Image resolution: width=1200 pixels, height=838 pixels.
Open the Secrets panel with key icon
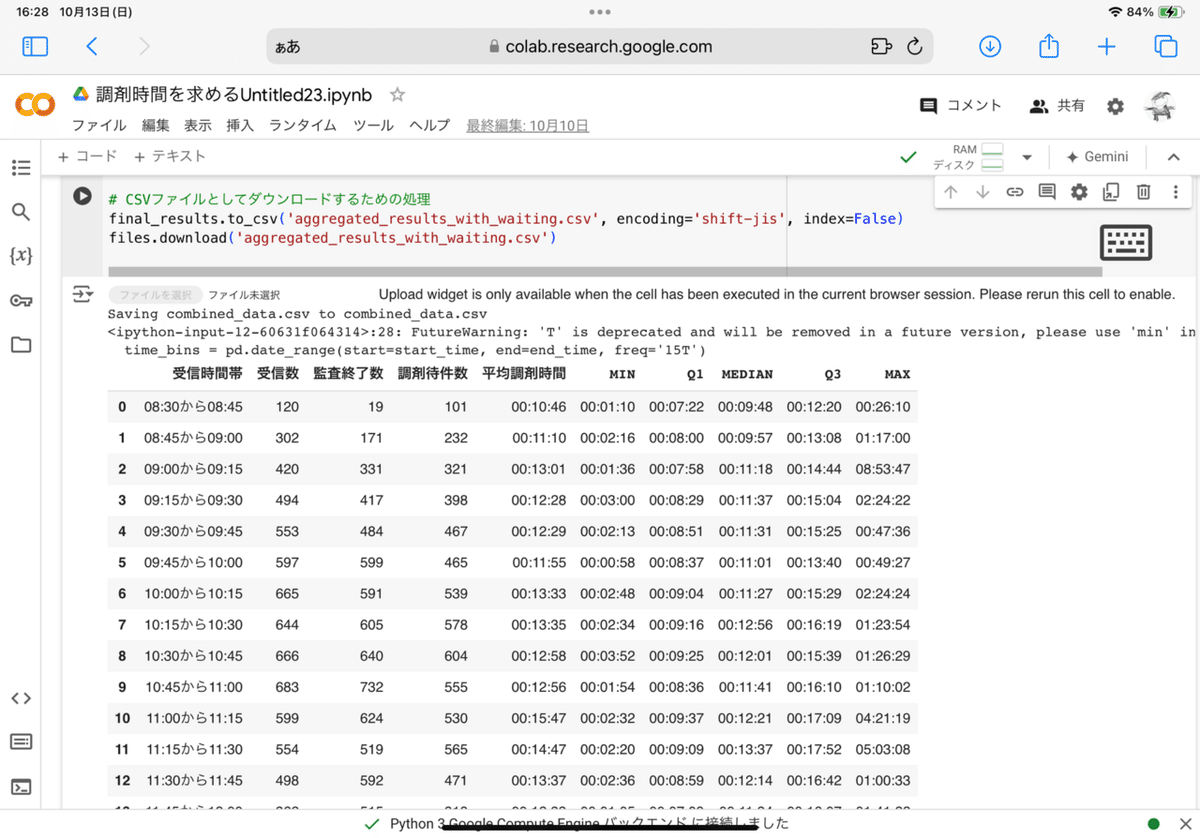tap(21, 300)
